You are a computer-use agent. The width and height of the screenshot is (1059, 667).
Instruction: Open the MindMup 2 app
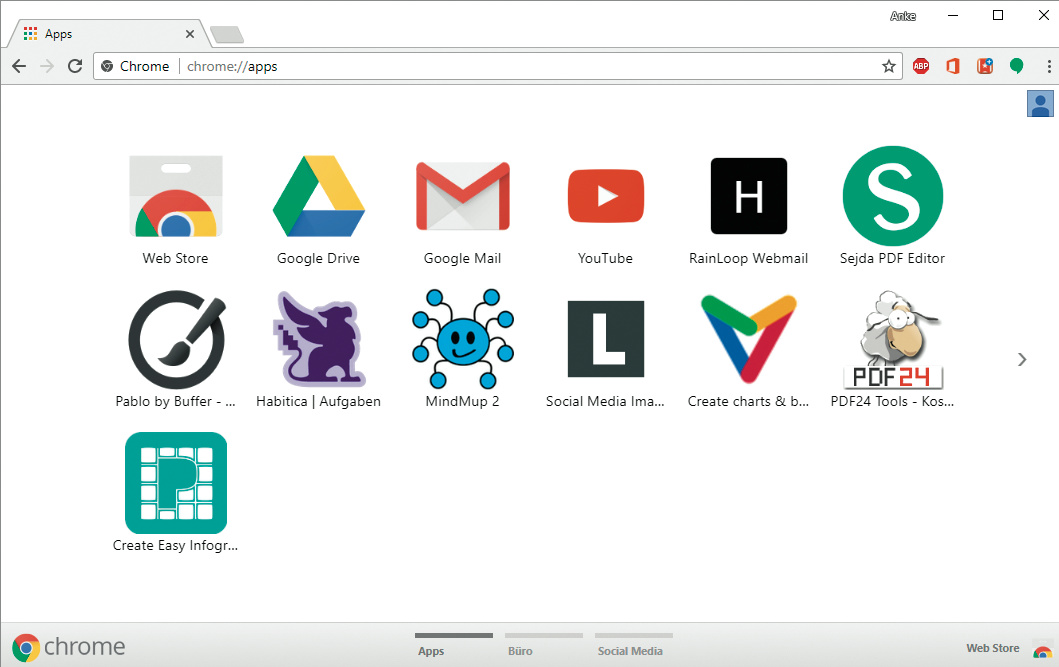coord(462,340)
